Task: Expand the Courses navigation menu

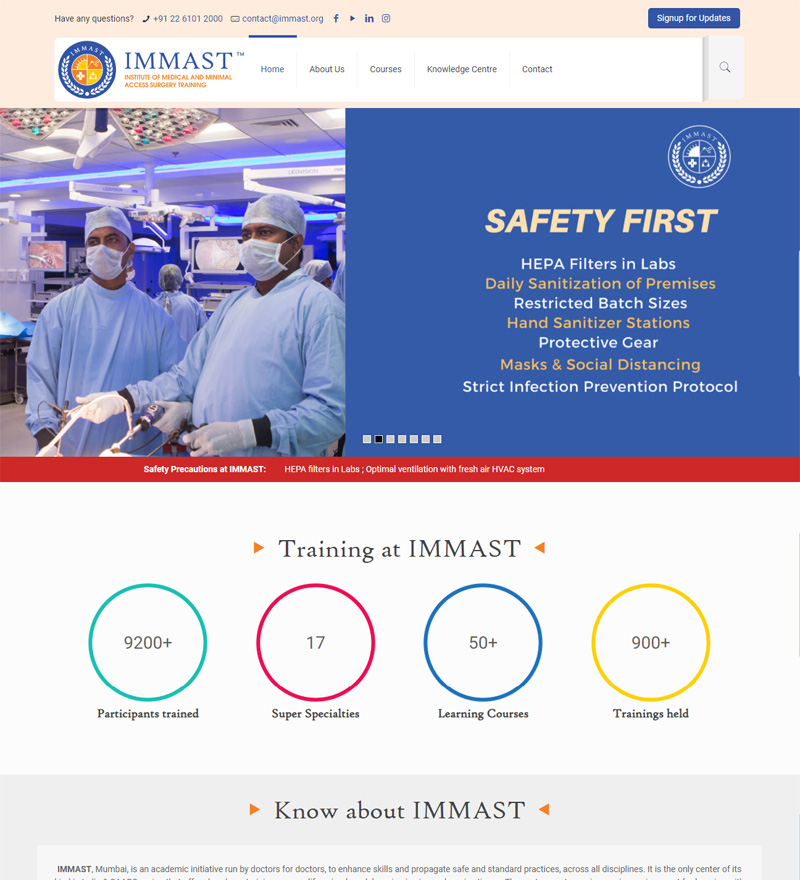Action: 386,69
